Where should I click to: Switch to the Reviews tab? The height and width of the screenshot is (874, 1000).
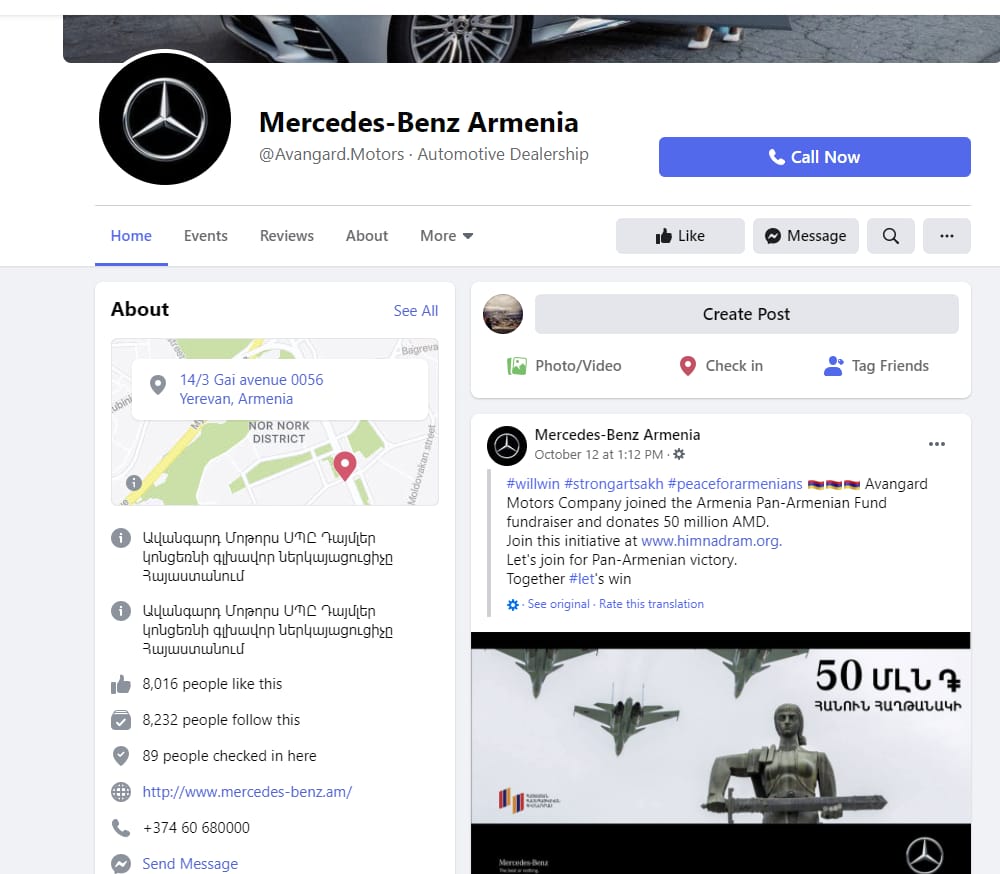pos(287,236)
